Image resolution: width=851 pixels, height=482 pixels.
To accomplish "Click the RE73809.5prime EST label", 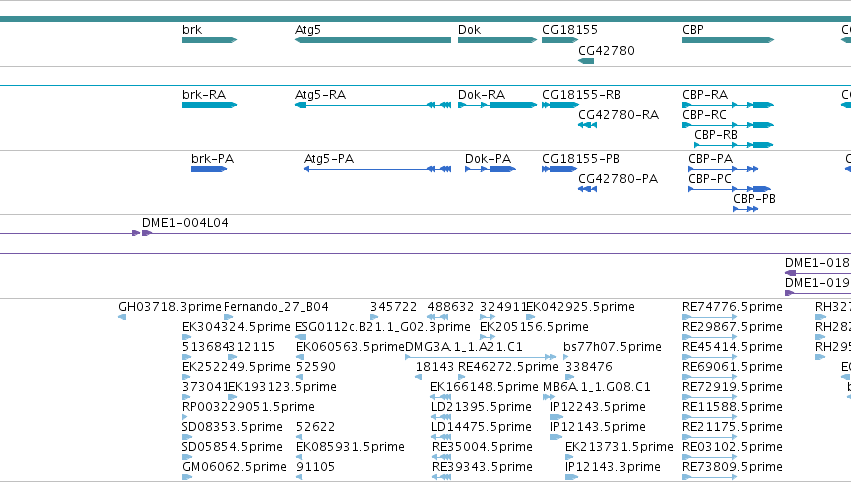I will click(x=732, y=467).
